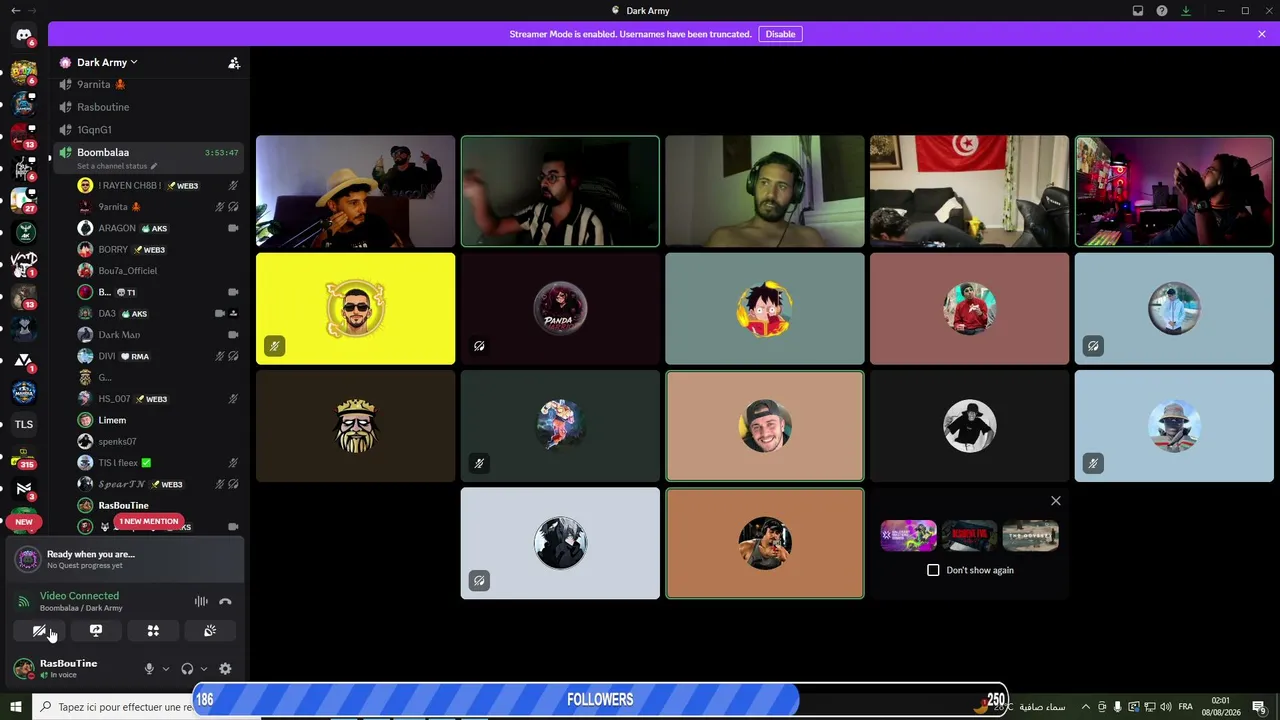Select the PANDA avatar participant tile

tap(560, 308)
